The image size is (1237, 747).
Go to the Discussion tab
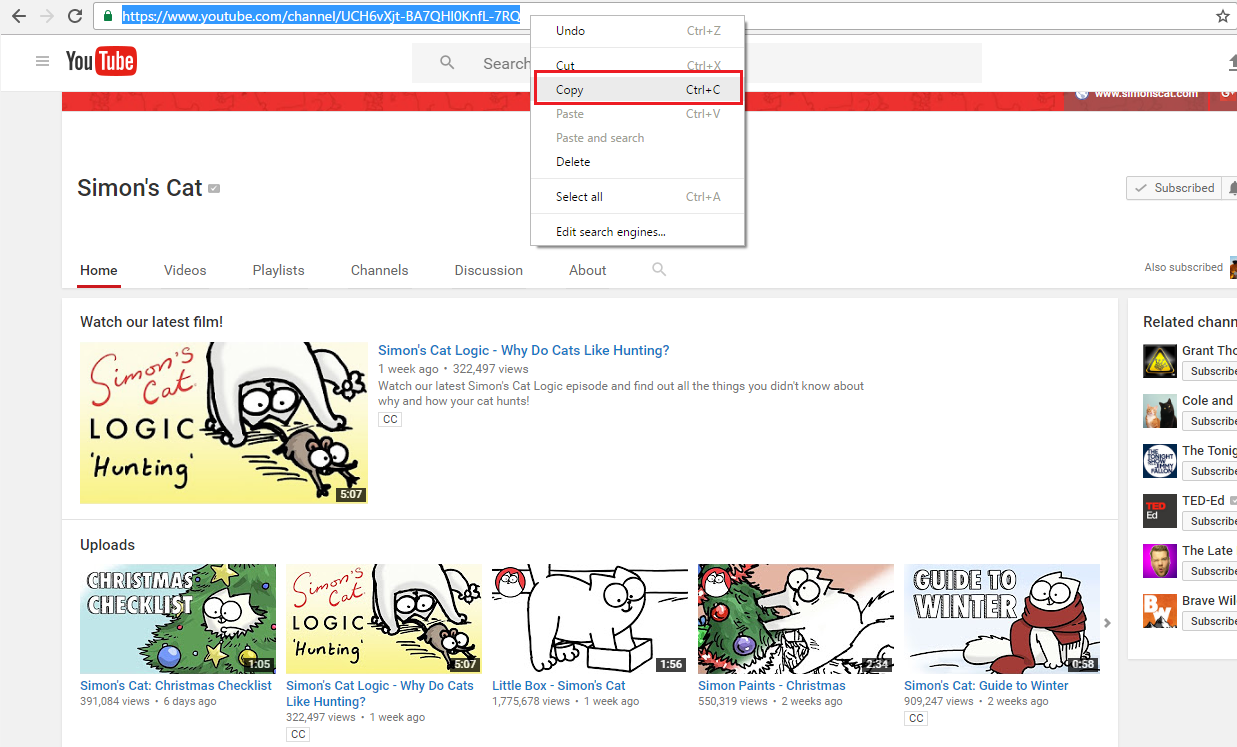[x=488, y=270]
